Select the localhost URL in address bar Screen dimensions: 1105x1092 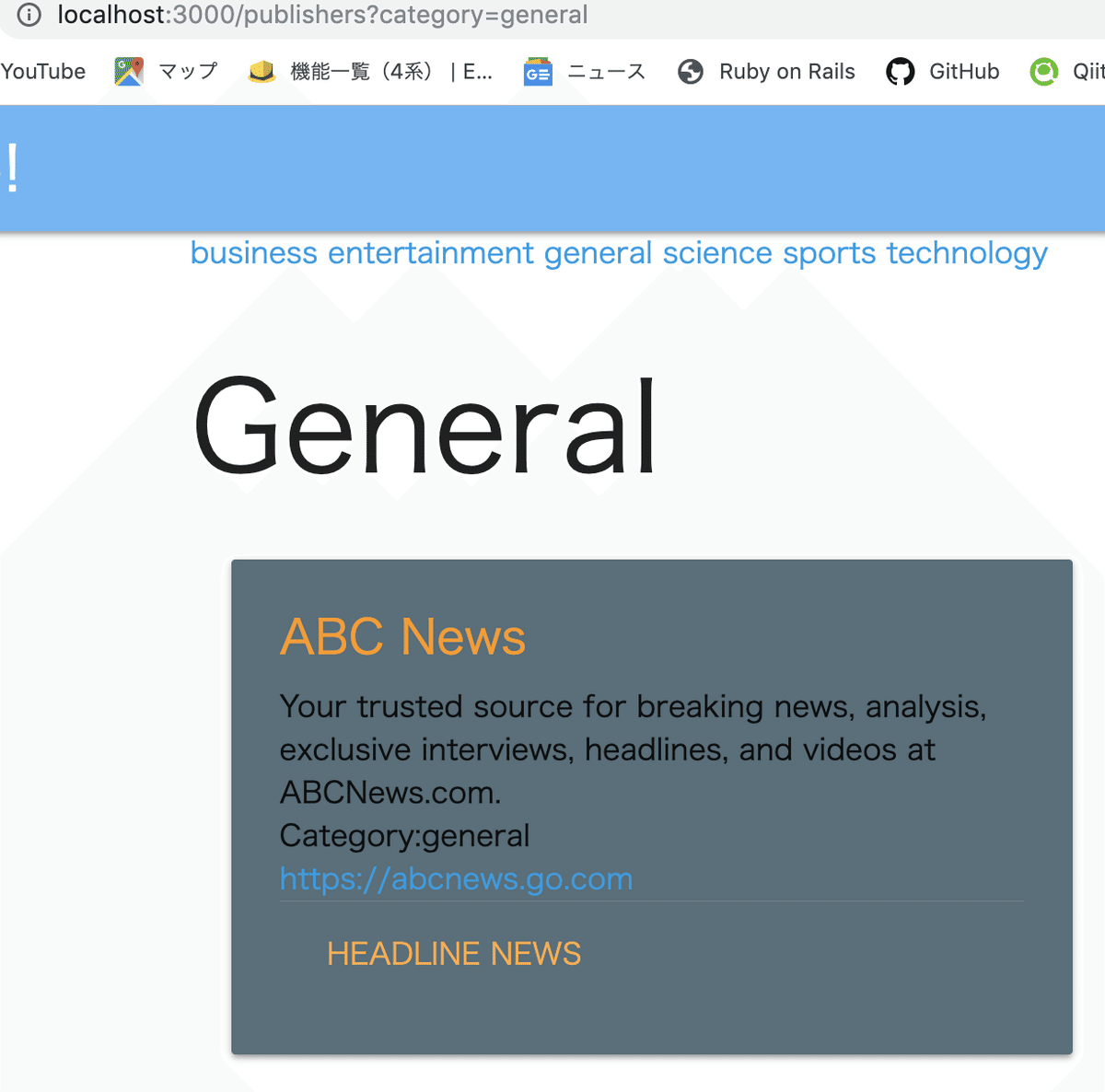point(322,15)
